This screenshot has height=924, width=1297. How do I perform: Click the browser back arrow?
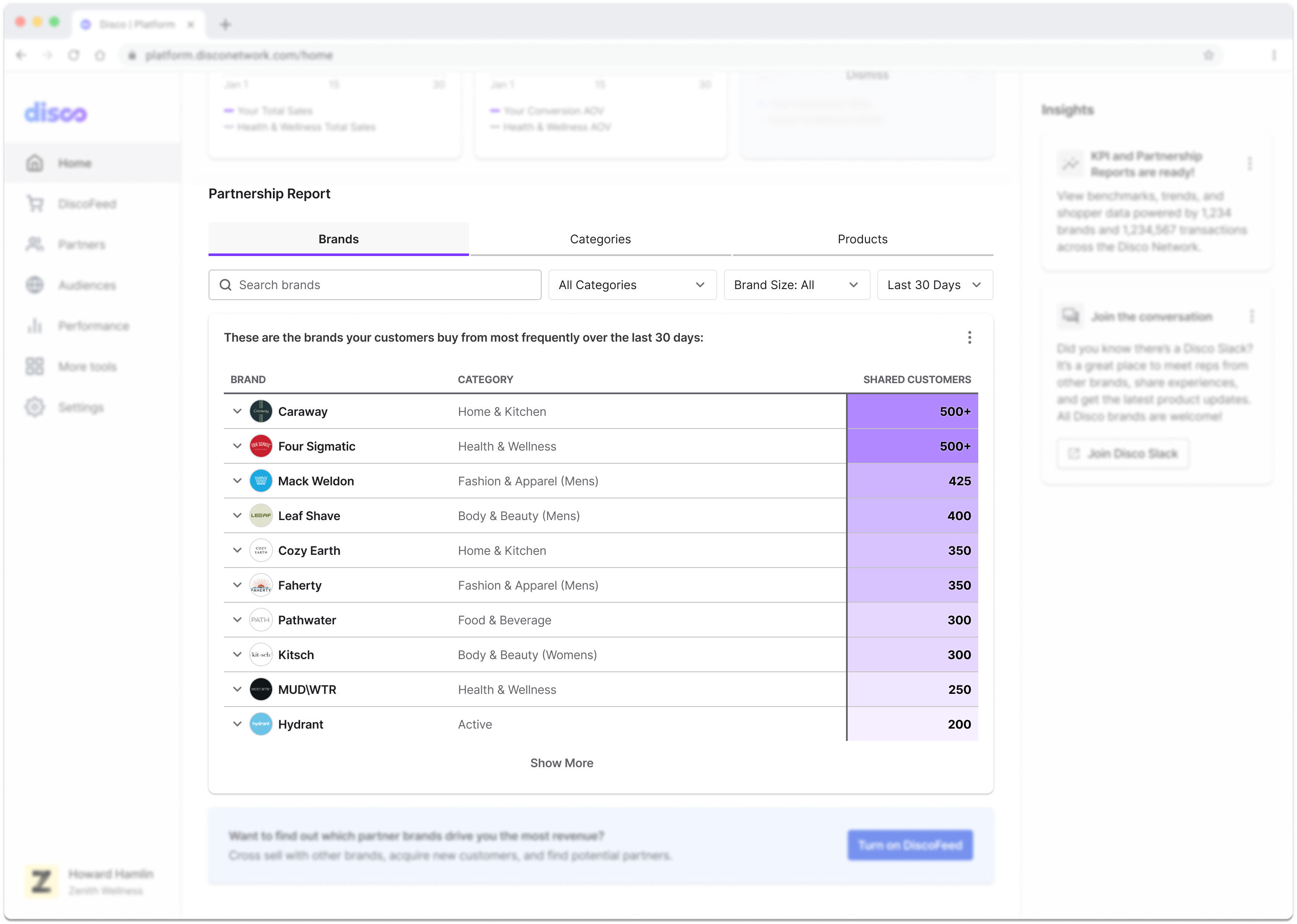21,55
